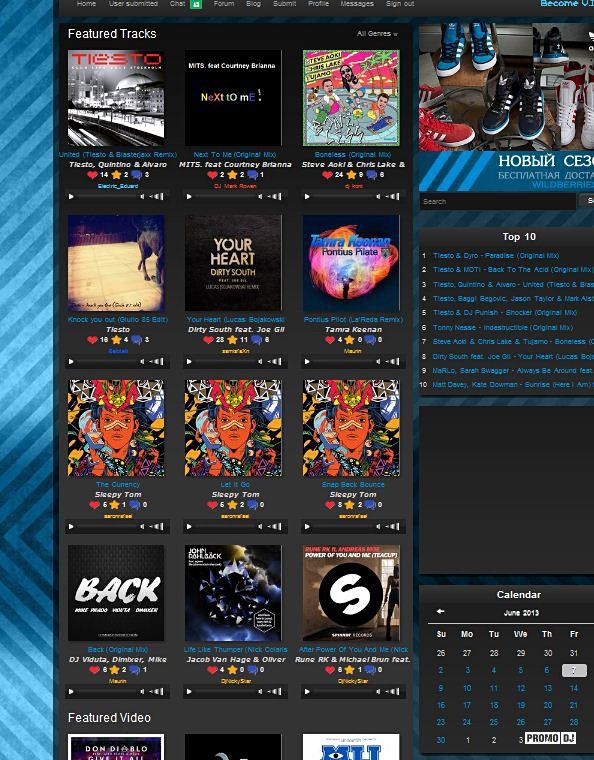
Task: Play Snap Back Bounce by Sleepy Tom
Action: coord(307,526)
